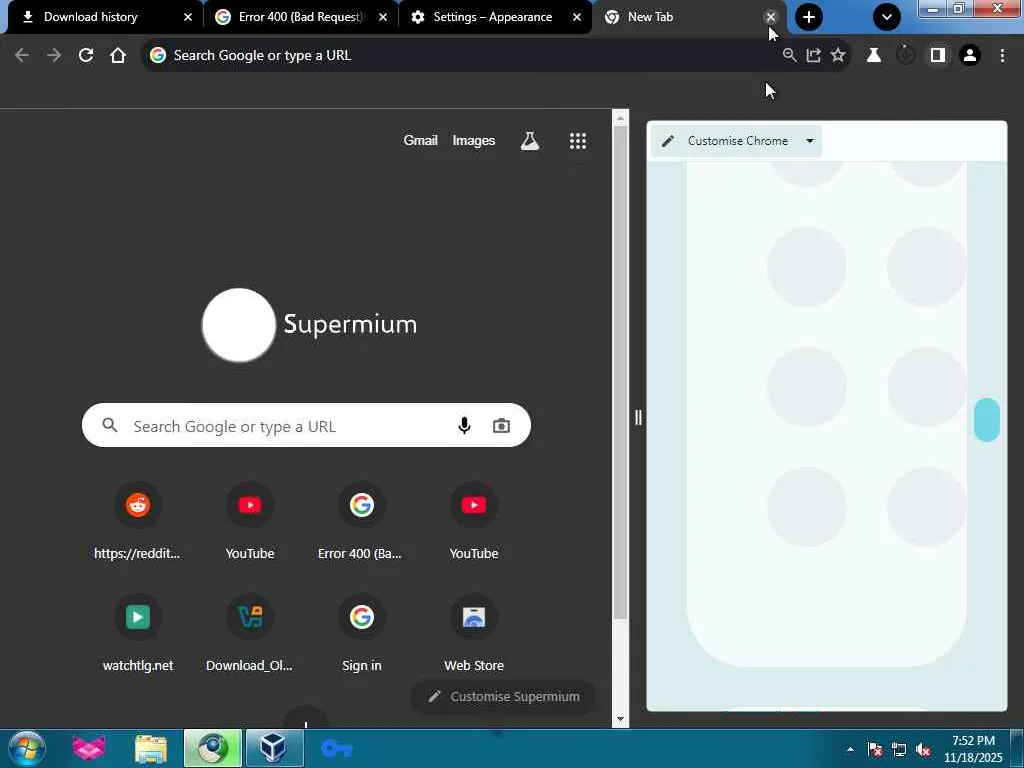
Task: Open the Error 400 (Ba... shortcut
Action: [x=361, y=520]
